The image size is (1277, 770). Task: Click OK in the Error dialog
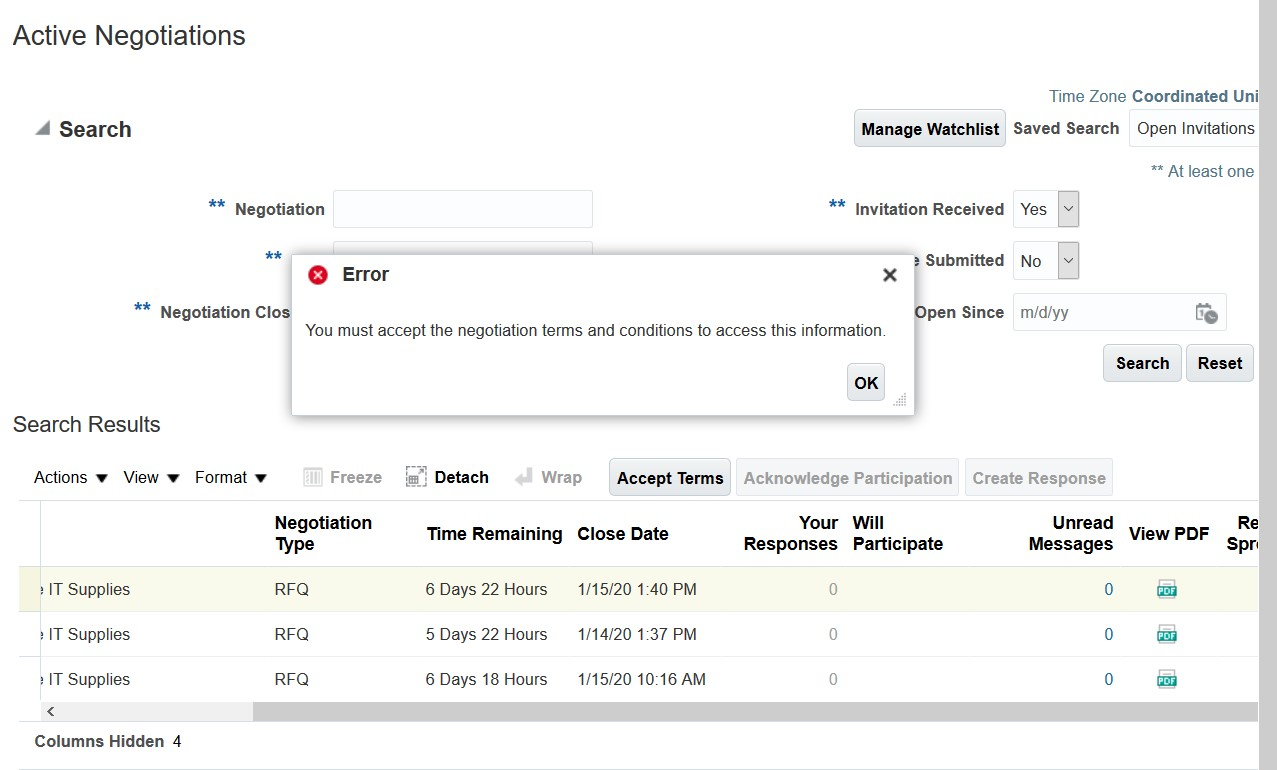point(866,383)
